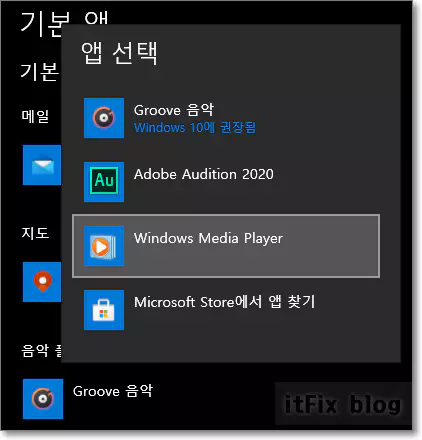Image resolution: width=422 pixels, height=440 pixels.
Task: Click the '앱 선택' popup heading
Action: [x=119, y=53]
